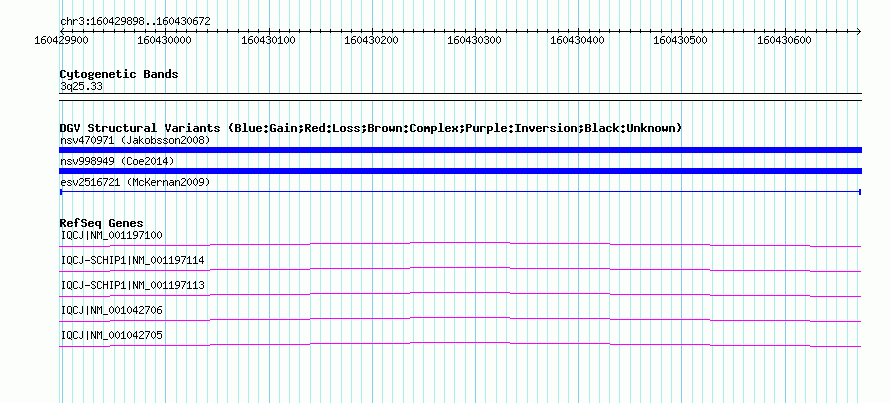
Task: Click the ruler's right arrowhead
Action: coord(859,31)
